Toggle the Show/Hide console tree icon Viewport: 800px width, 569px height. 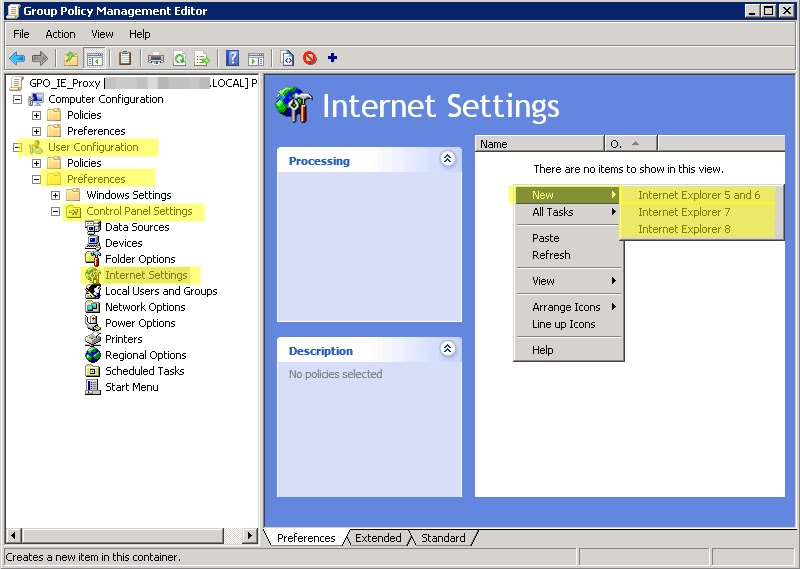pos(94,58)
